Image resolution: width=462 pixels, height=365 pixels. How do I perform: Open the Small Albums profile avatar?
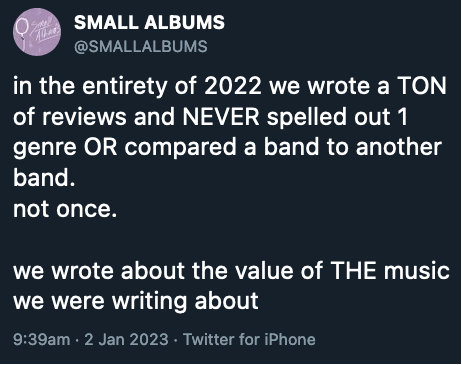click(37, 32)
